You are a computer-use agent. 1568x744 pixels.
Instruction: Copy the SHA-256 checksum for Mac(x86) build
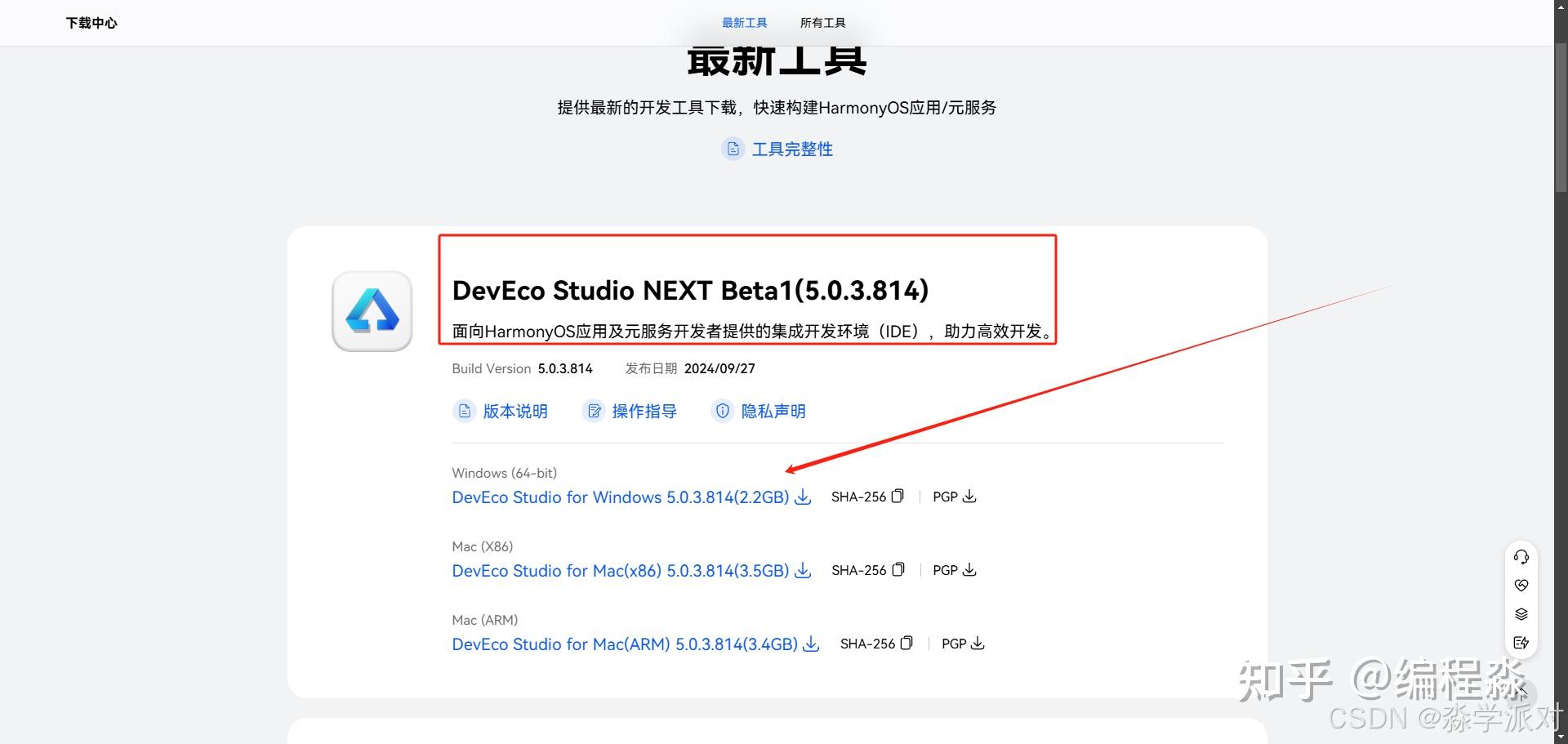[x=897, y=569]
